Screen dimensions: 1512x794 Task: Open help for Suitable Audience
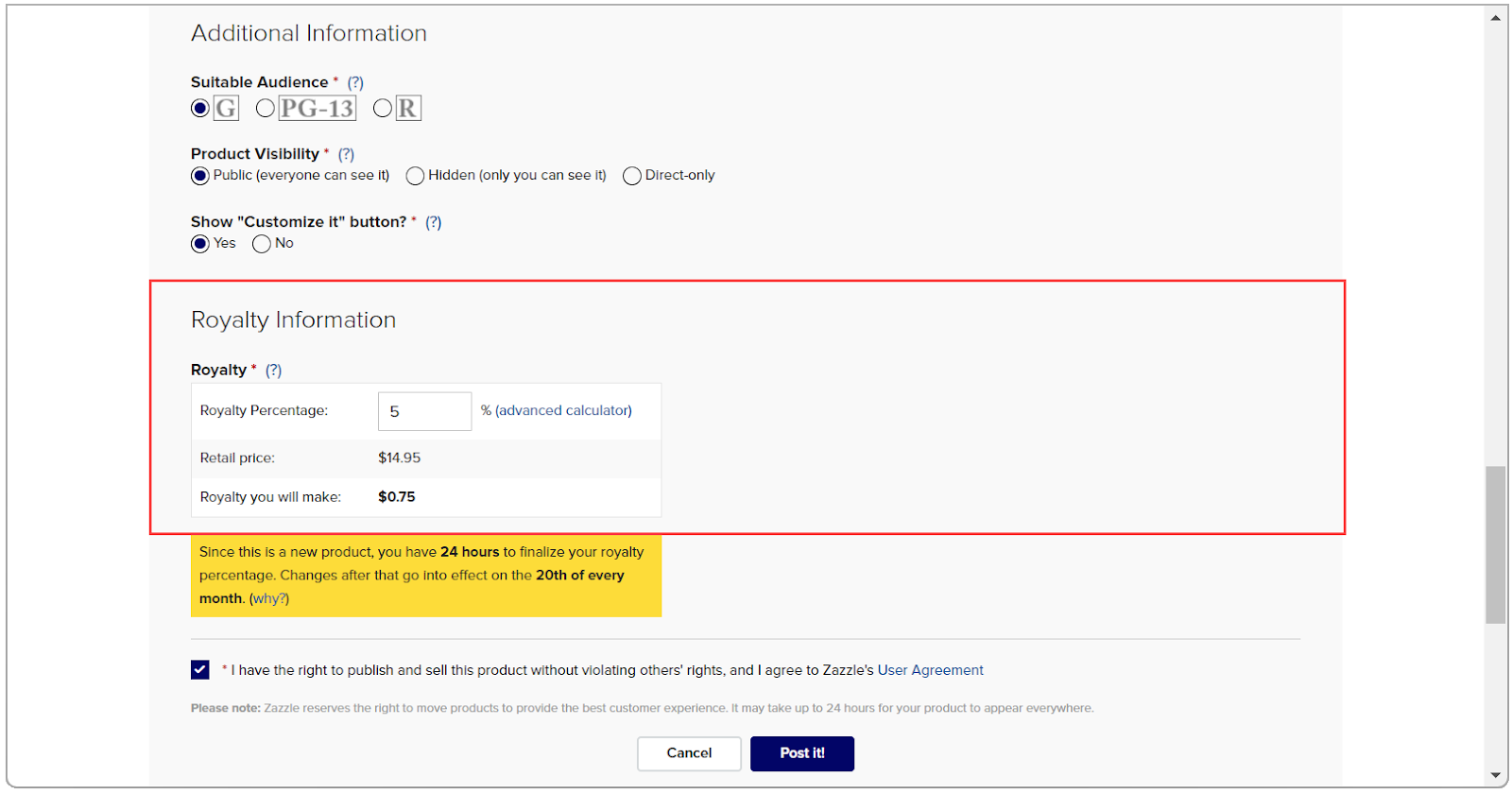click(x=355, y=83)
